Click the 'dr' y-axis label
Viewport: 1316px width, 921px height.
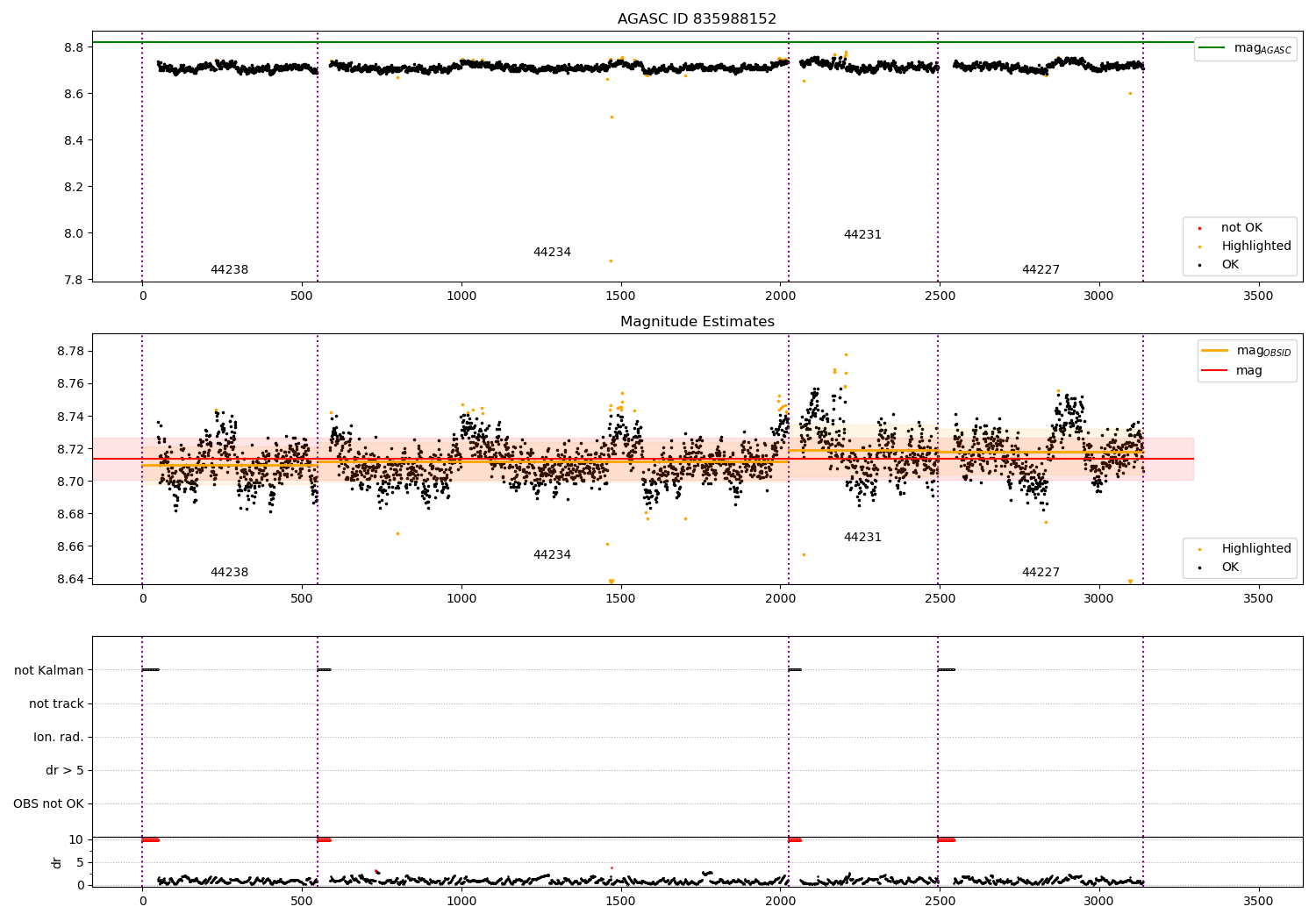point(57,862)
